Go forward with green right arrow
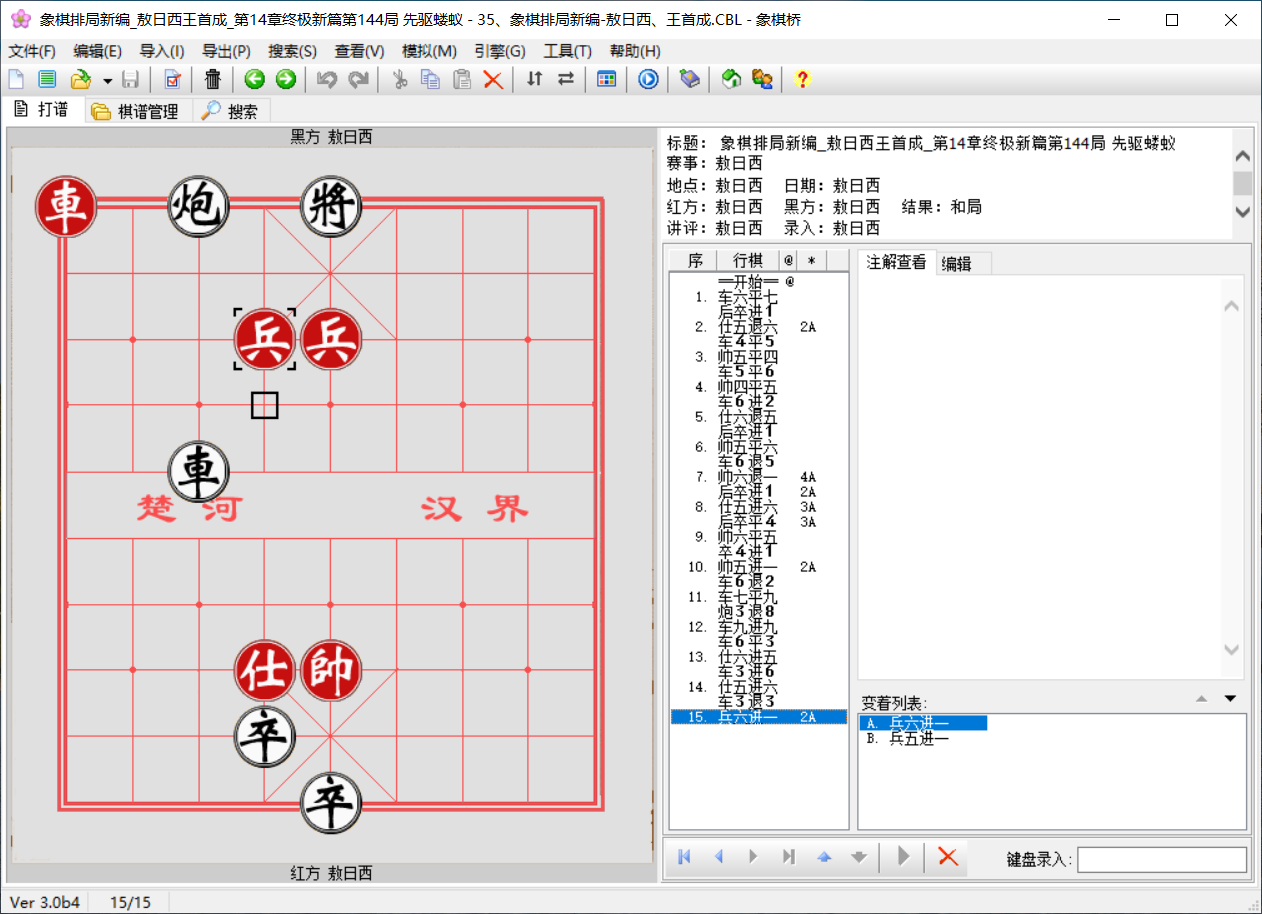 pyautogui.click(x=286, y=80)
